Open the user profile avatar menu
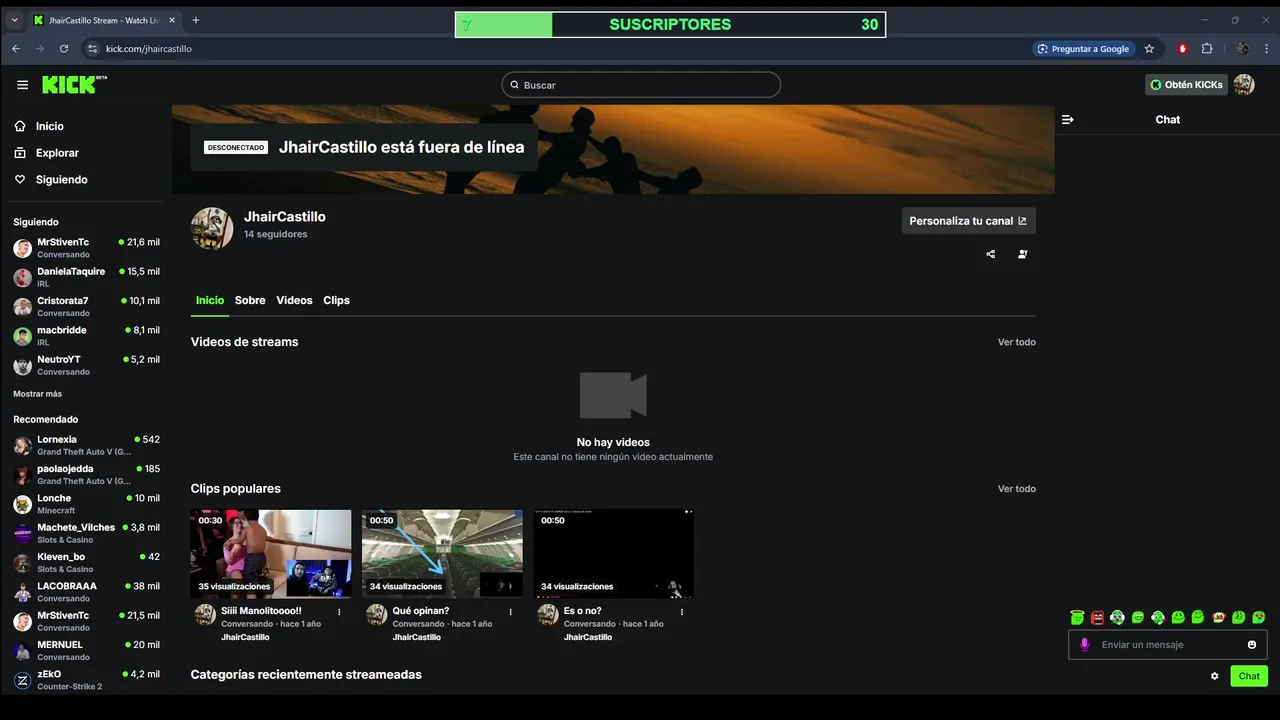The width and height of the screenshot is (1280, 720). tap(1244, 85)
